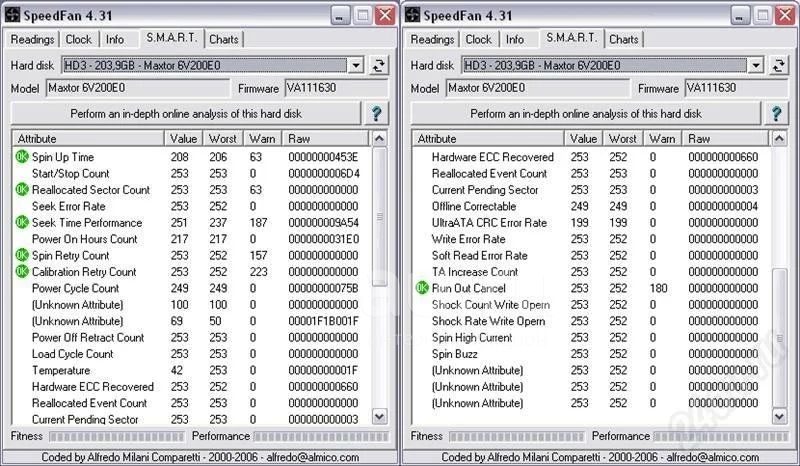
Task: Switch to Readings tab in right window
Action: [432, 39]
